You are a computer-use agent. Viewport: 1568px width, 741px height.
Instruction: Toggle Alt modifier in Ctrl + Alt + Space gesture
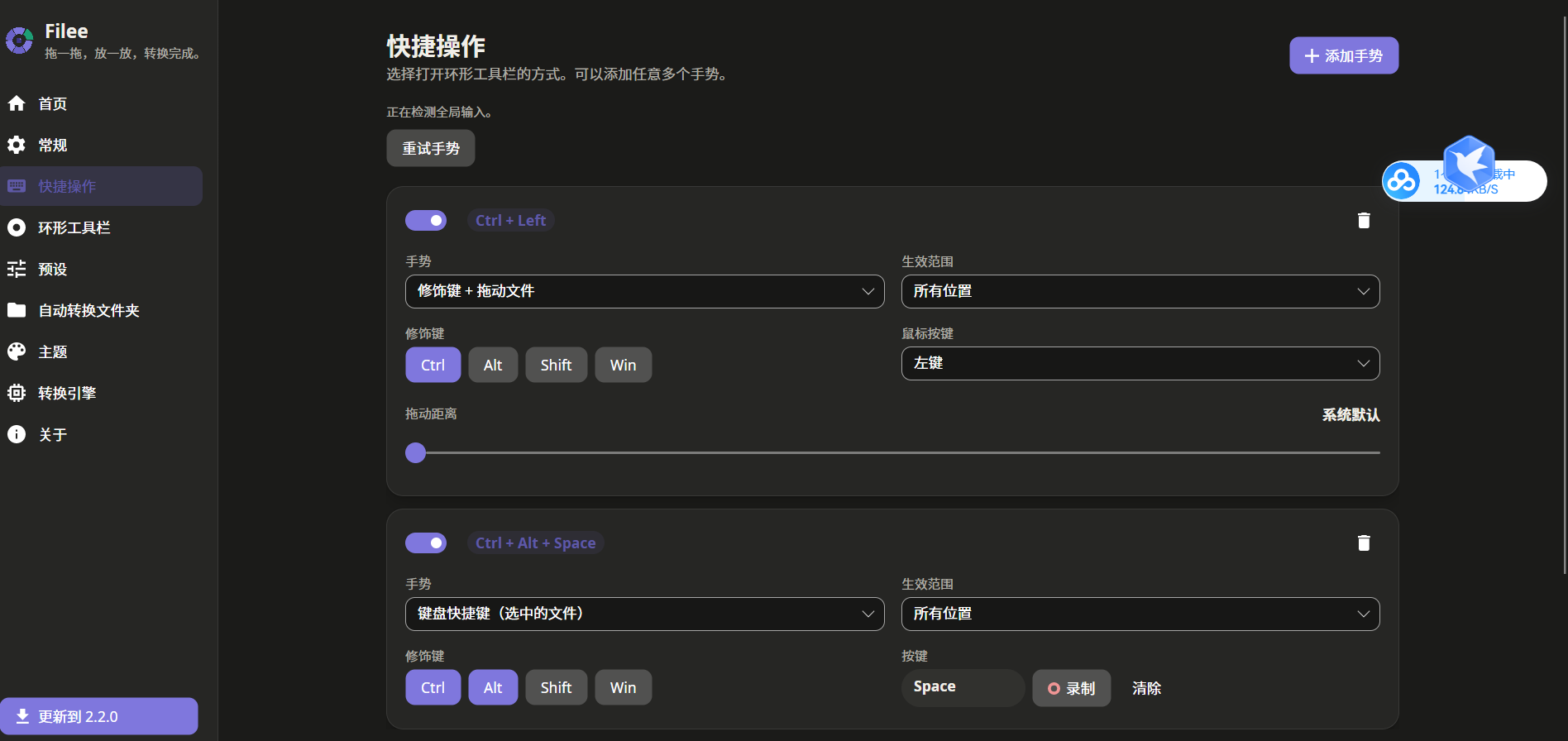click(493, 687)
